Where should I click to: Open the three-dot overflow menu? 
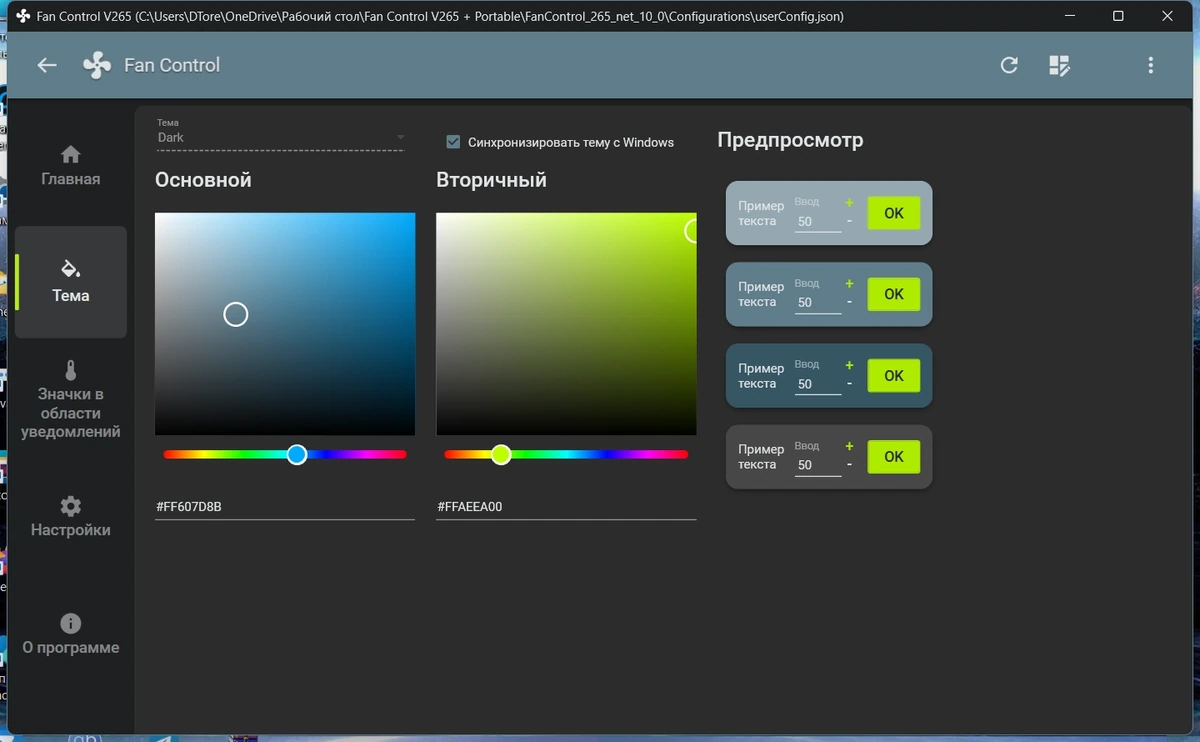click(x=1150, y=65)
